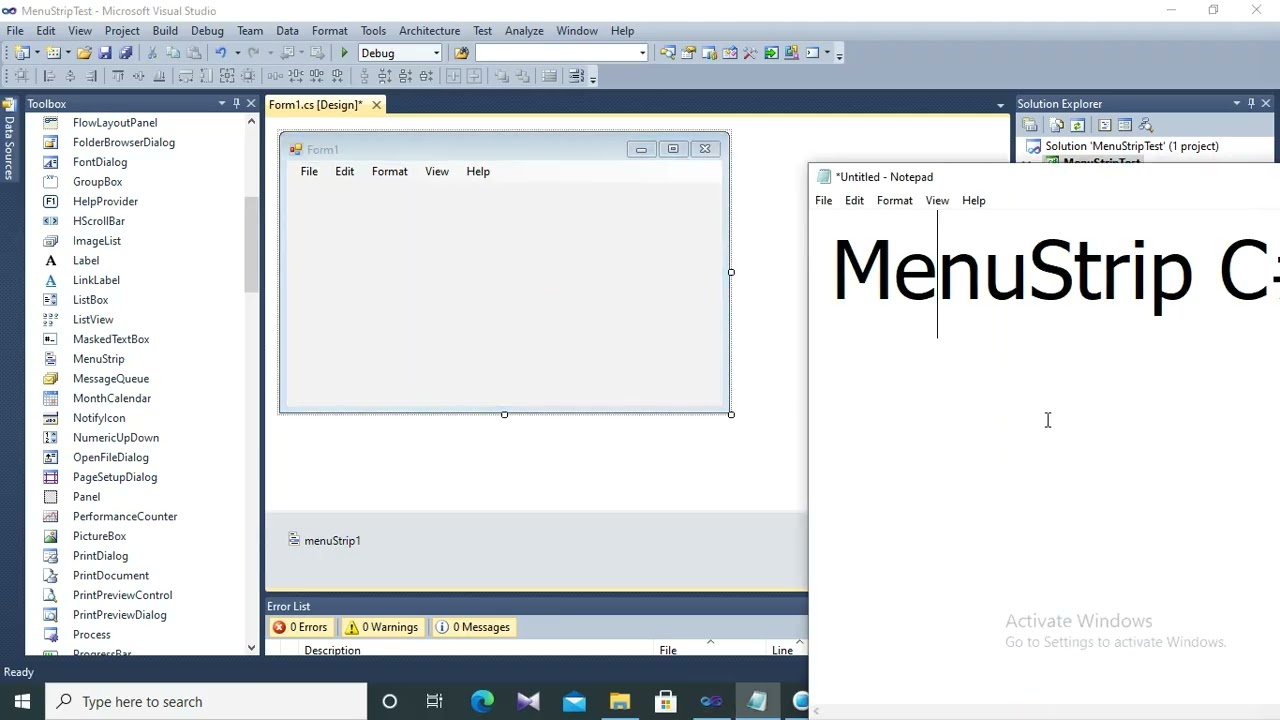The width and height of the screenshot is (1280, 720).
Task: Click the Properties icon in Solution Explorer toolbar
Action: [x=1030, y=125]
